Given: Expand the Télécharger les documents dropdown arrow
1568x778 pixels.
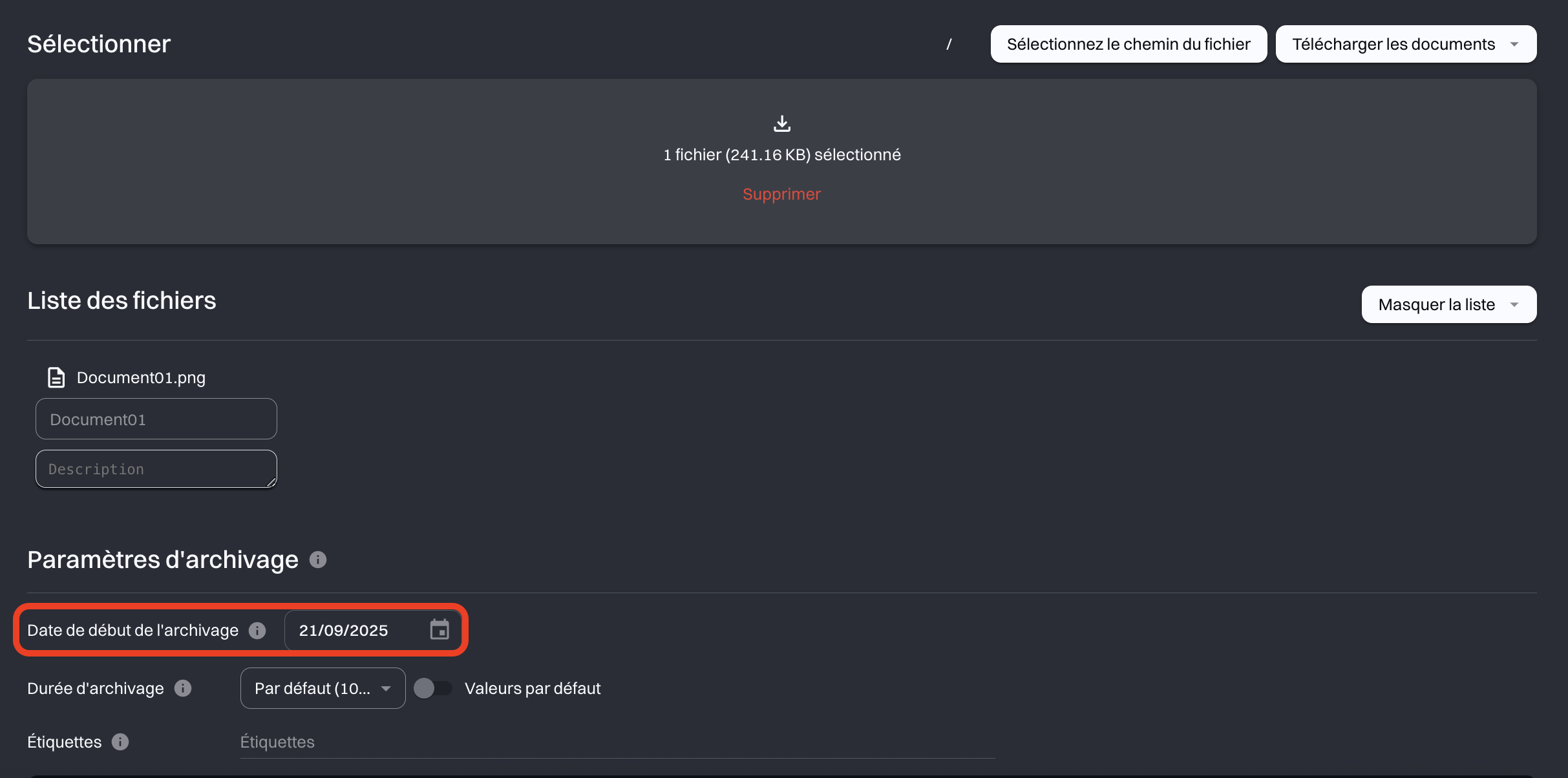Looking at the screenshot, I should pyautogui.click(x=1514, y=44).
